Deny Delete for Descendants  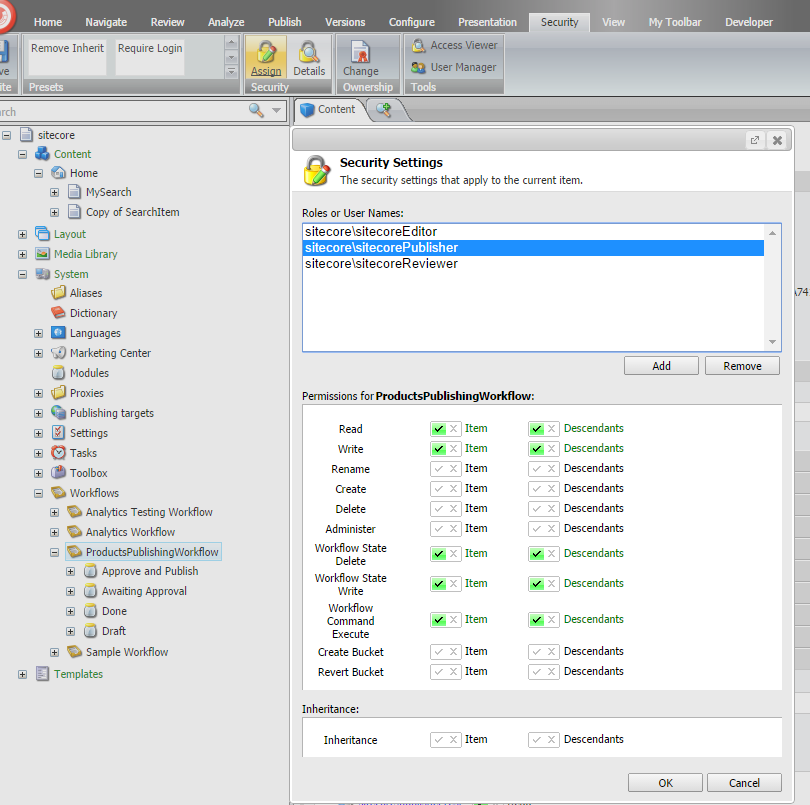(551, 509)
